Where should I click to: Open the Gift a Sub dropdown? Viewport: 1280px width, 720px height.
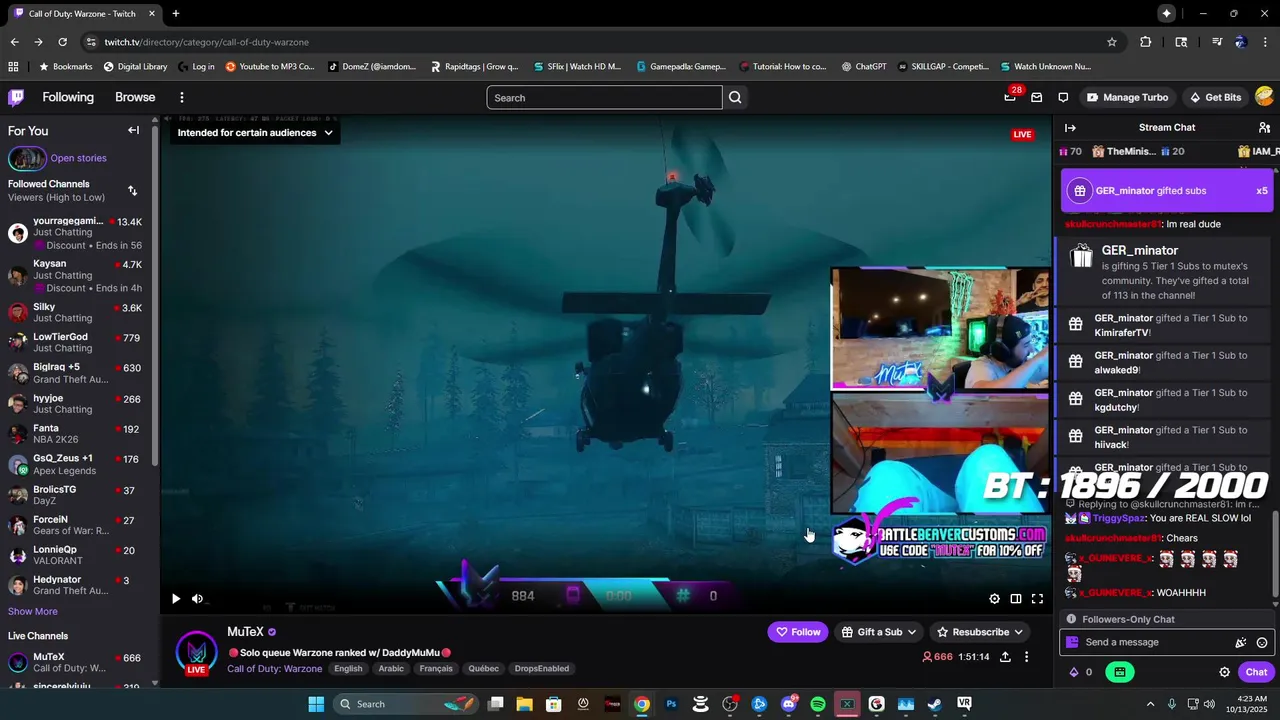[879, 632]
